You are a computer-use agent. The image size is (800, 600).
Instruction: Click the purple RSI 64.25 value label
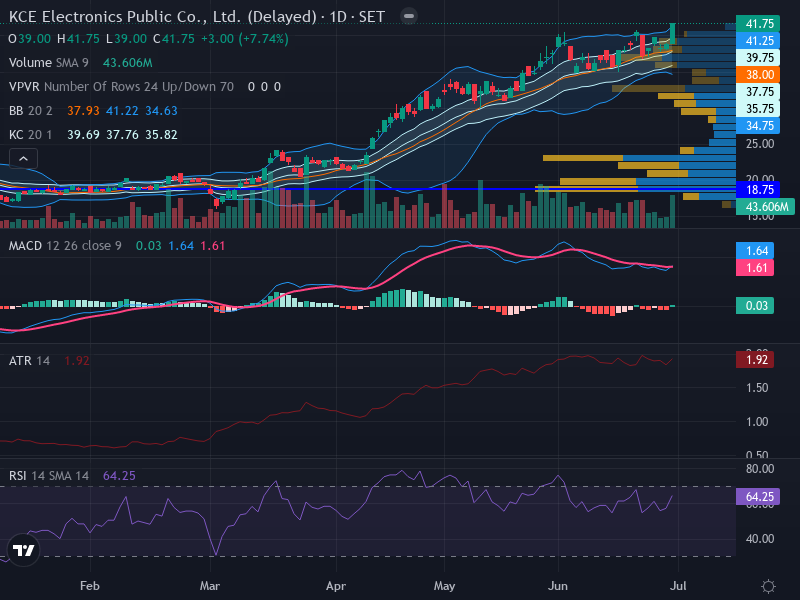click(x=758, y=496)
